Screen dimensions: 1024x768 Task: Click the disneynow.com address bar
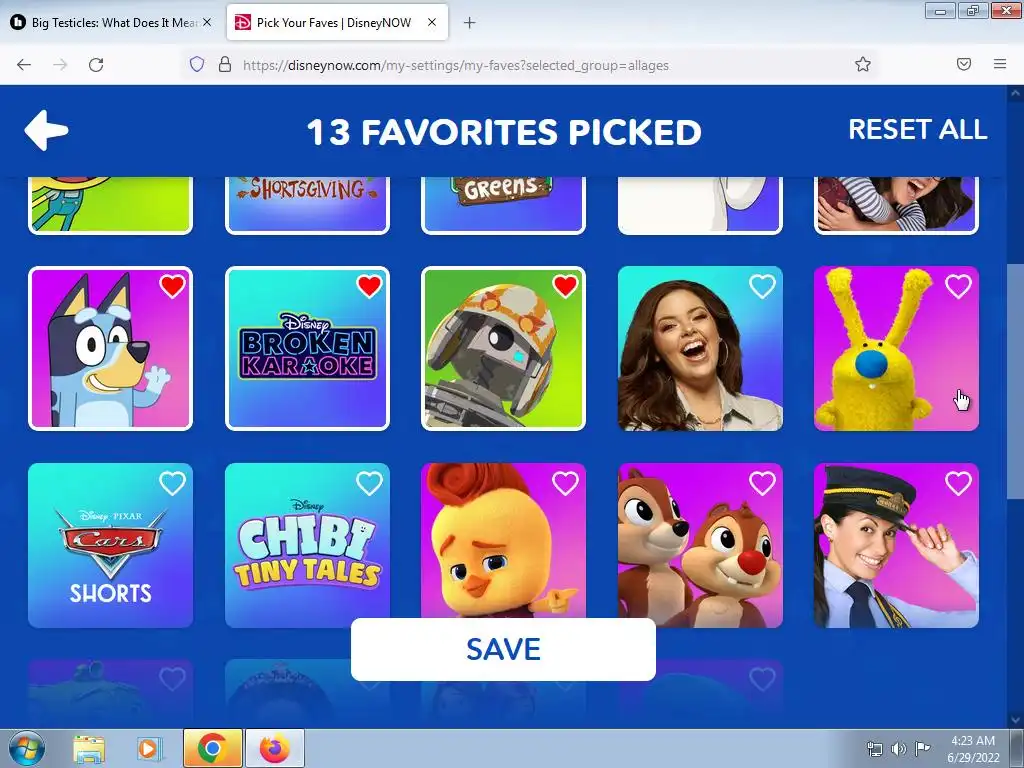[522, 65]
